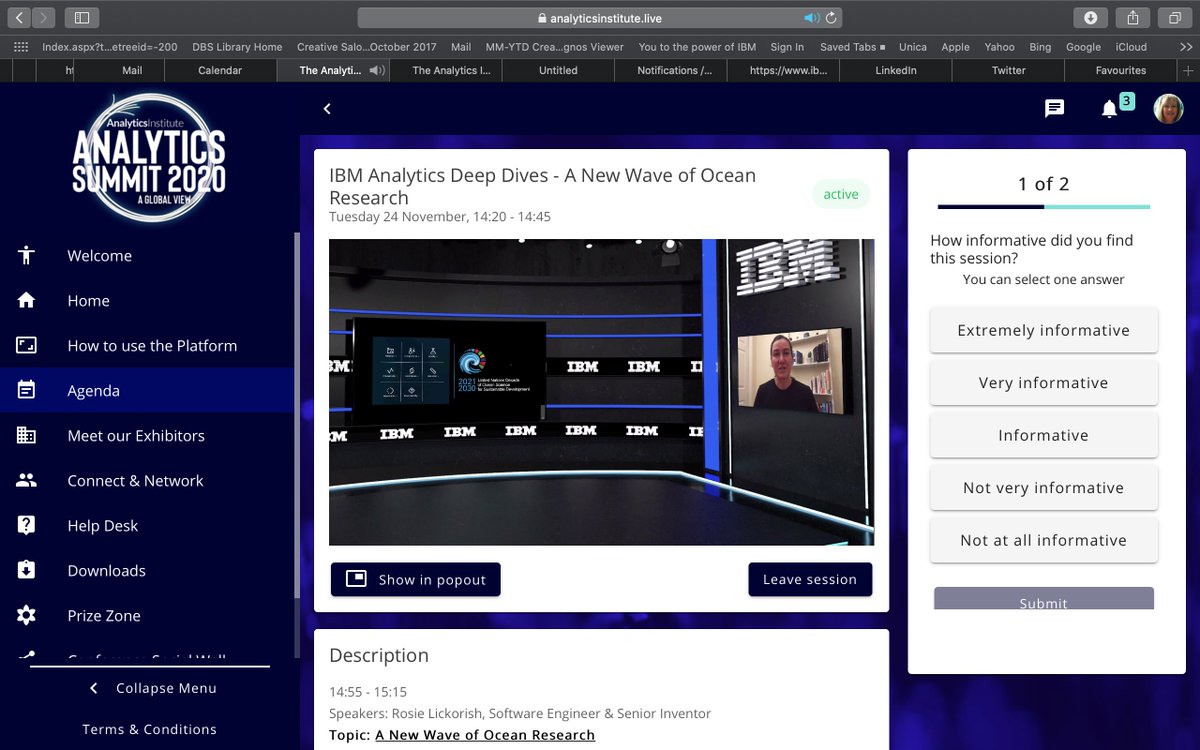Click the Agenda calendar icon
The height and width of the screenshot is (750, 1200).
pos(27,391)
